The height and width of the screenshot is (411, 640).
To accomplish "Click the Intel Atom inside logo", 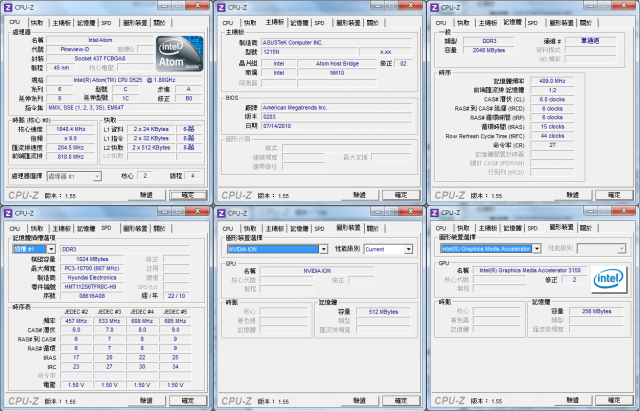I will (180, 54).
